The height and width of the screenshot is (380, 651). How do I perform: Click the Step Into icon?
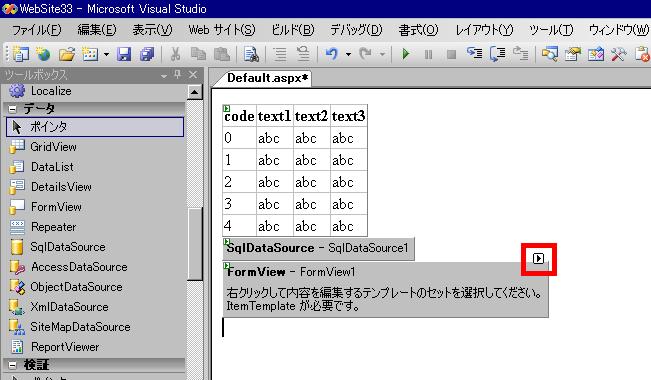pos(474,54)
